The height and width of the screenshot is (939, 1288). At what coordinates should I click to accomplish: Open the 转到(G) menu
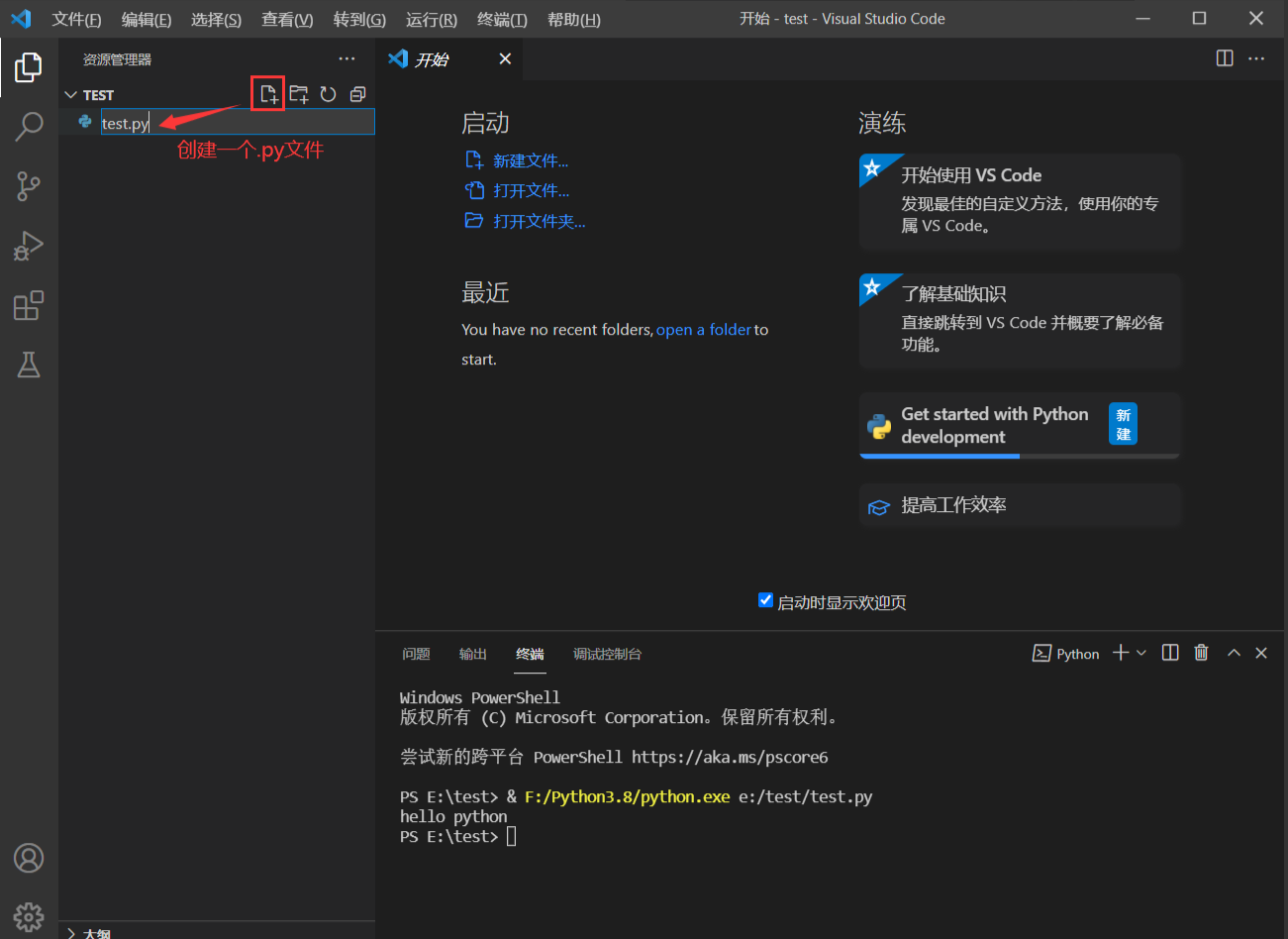[x=359, y=19]
